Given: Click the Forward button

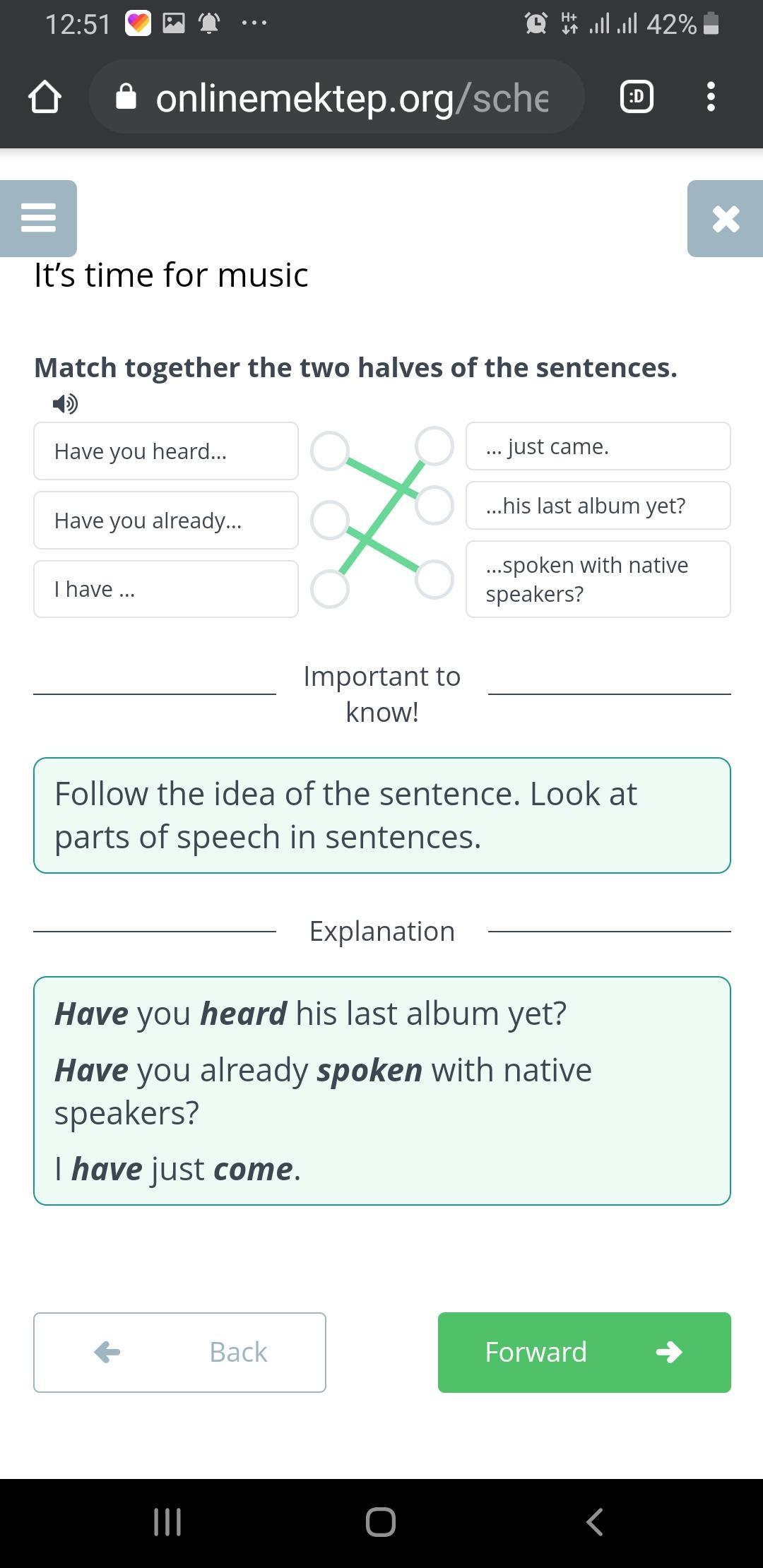Looking at the screenshot, I should point(584,1353).
